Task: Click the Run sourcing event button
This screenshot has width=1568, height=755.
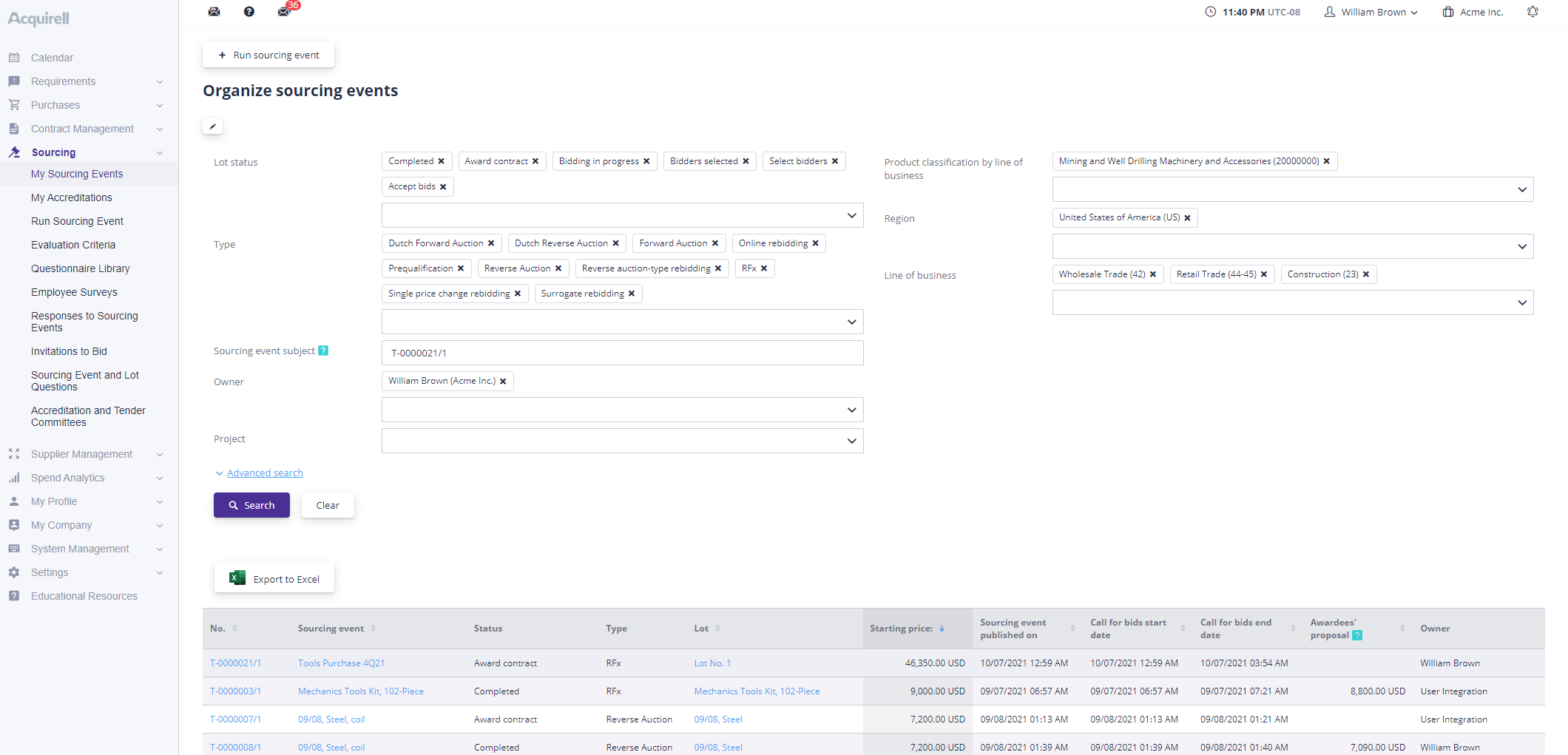Action: (x=268, y=55)
